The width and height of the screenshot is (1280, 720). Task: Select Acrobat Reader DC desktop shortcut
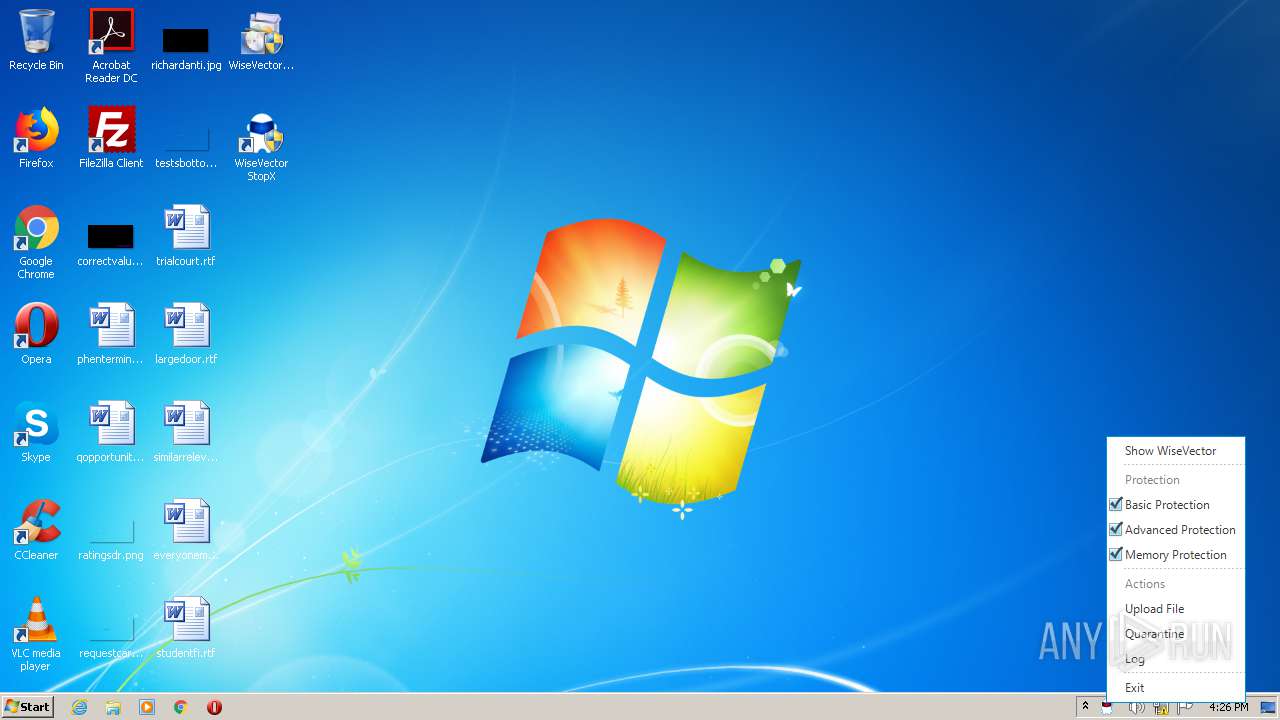click(111, 46)
